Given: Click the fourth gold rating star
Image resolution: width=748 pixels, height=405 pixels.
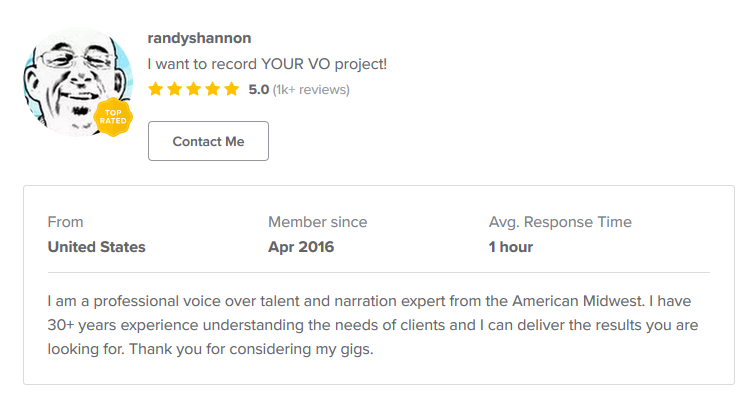Looking at the screenshot, I should pyautogui.click(x=213, y=89).
